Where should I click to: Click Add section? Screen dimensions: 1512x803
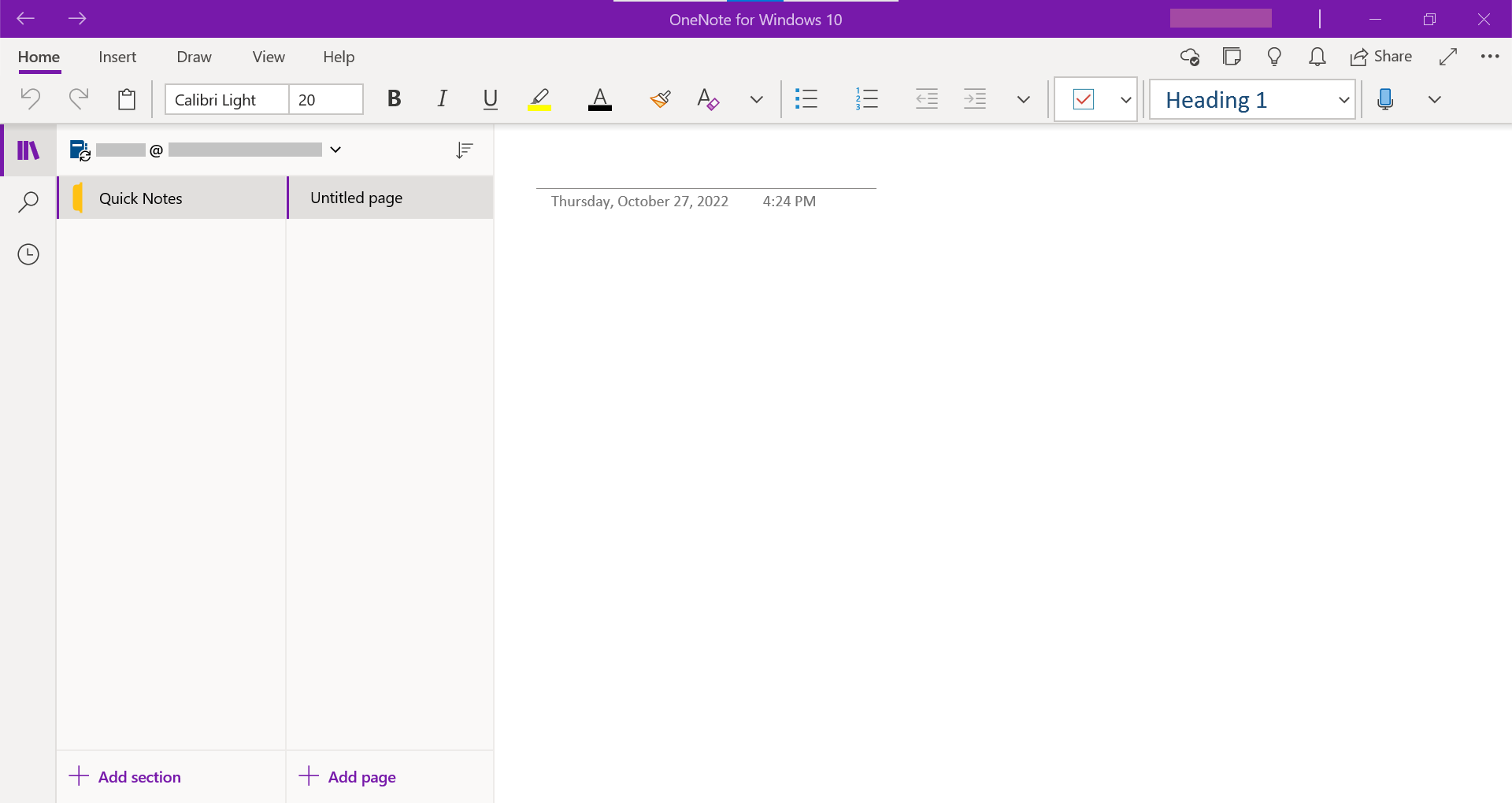(x=125, y=777)
